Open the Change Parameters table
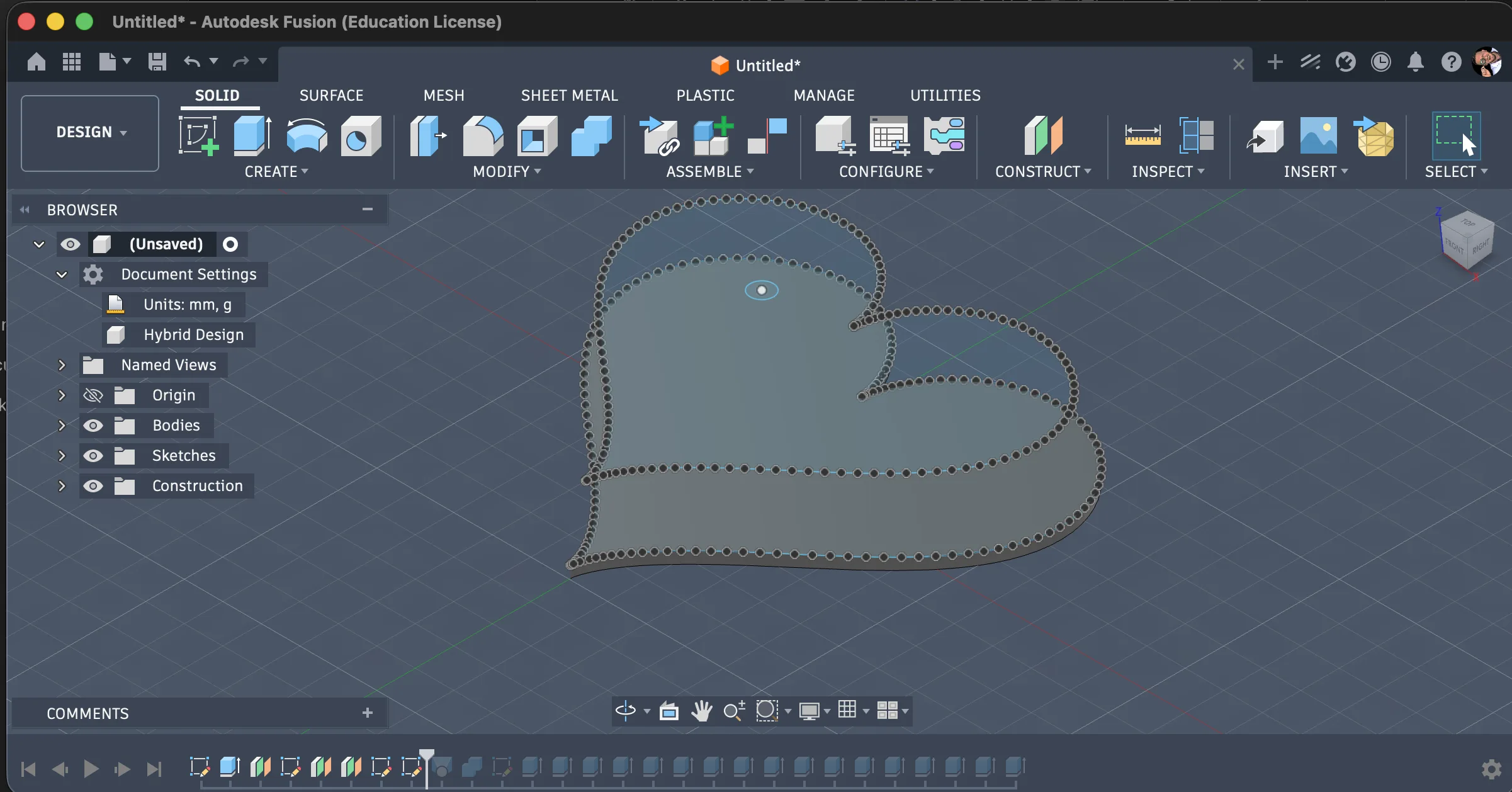This screenshot has width=1512, height=792. (889, 135)
